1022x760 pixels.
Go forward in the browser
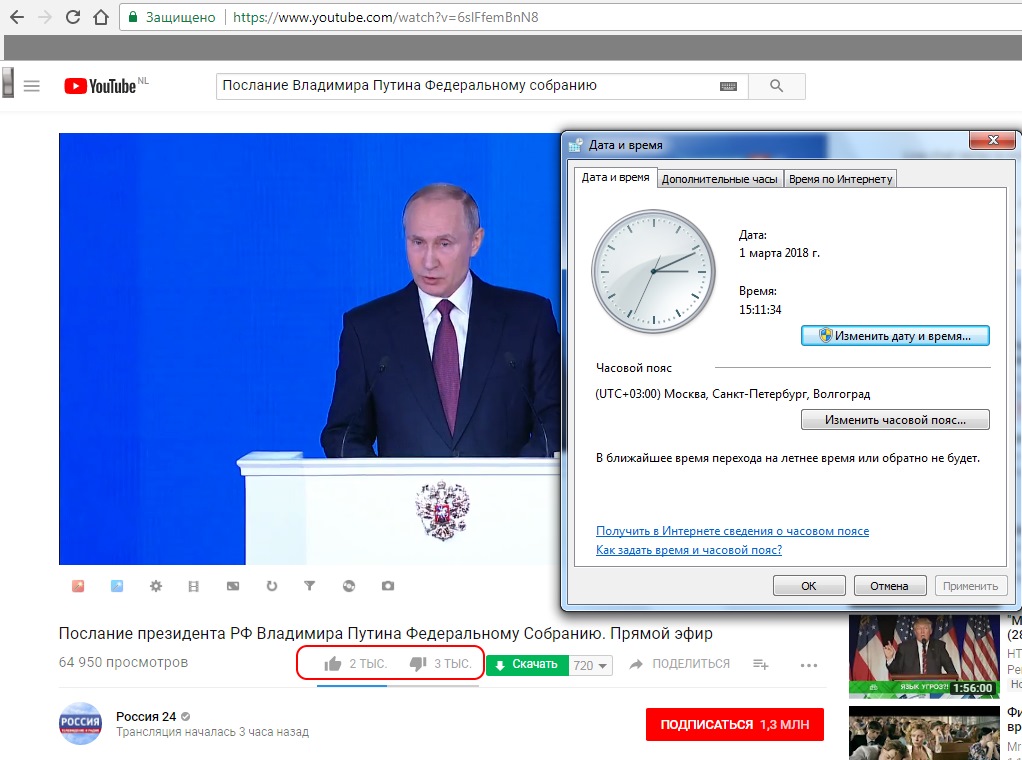point(45,18)
